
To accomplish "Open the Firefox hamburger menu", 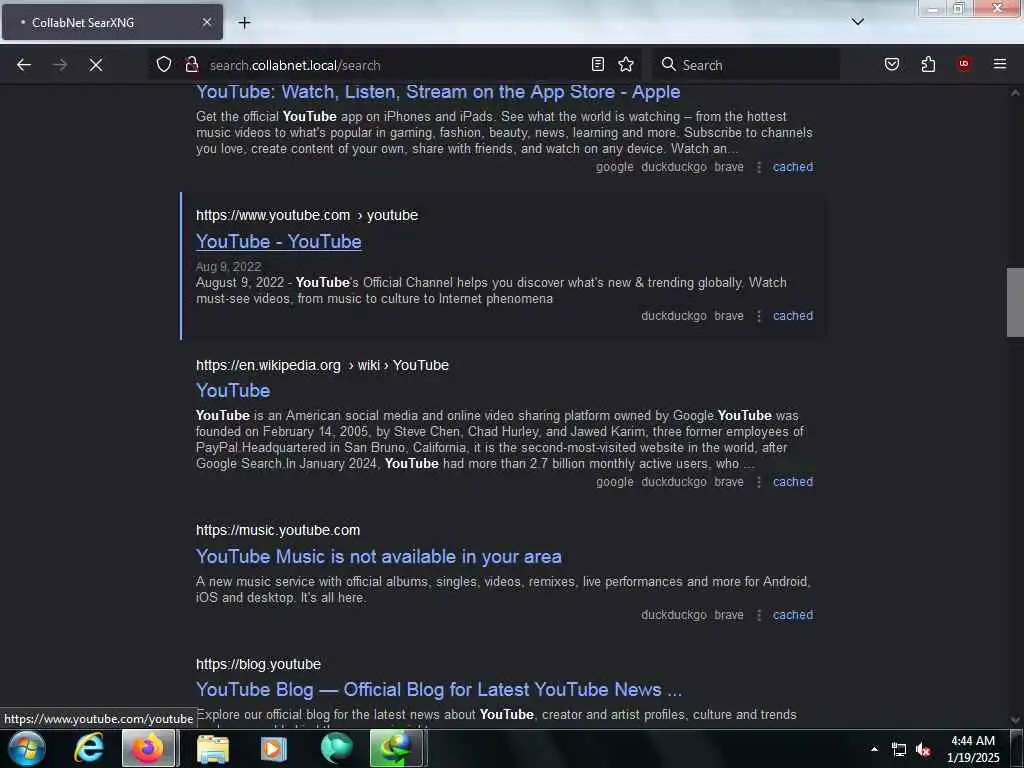I will tap(1000, 64).
